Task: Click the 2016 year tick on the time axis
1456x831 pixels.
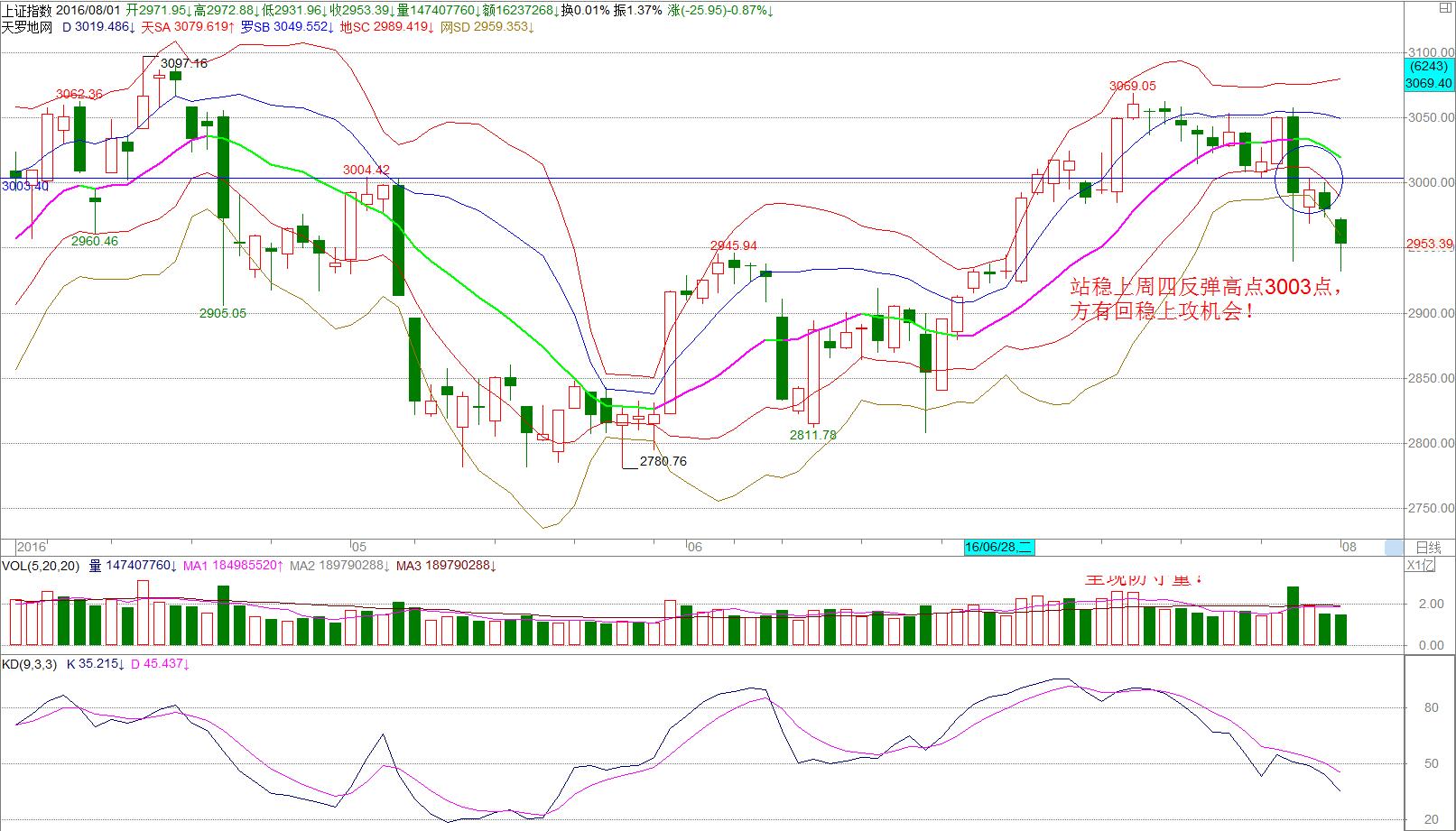Action: [x=32, y=547]
